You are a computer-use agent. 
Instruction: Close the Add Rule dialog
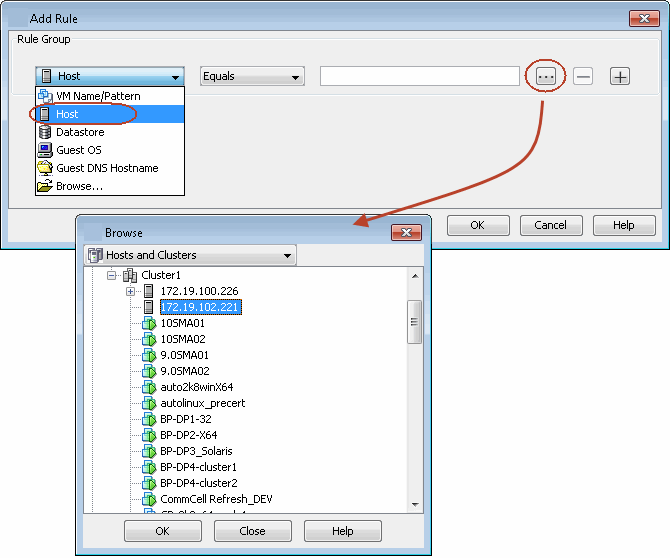coord(644,18)
